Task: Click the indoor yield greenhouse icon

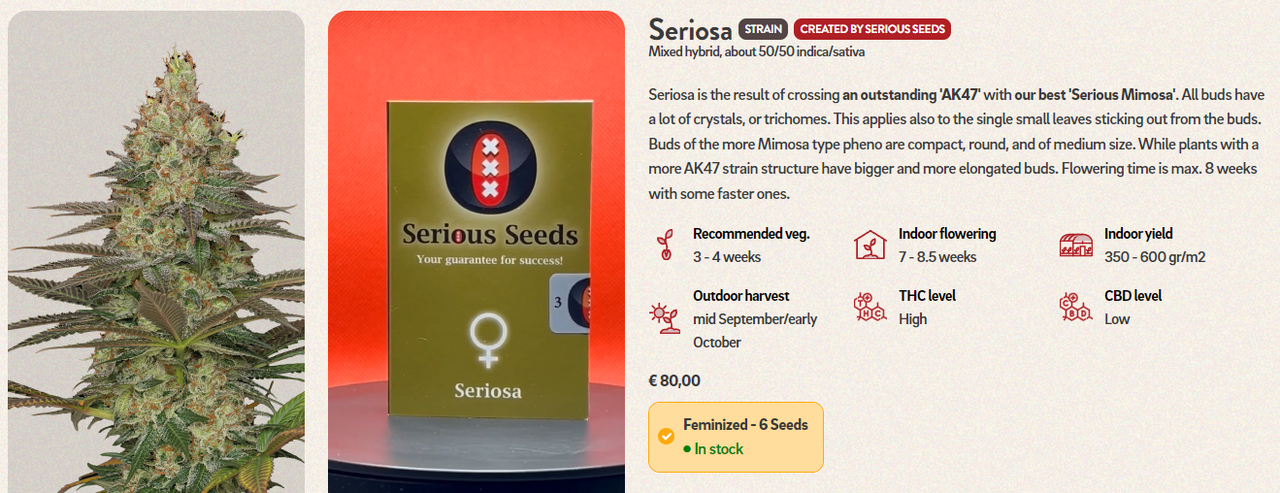Action: click(1076, 245)
